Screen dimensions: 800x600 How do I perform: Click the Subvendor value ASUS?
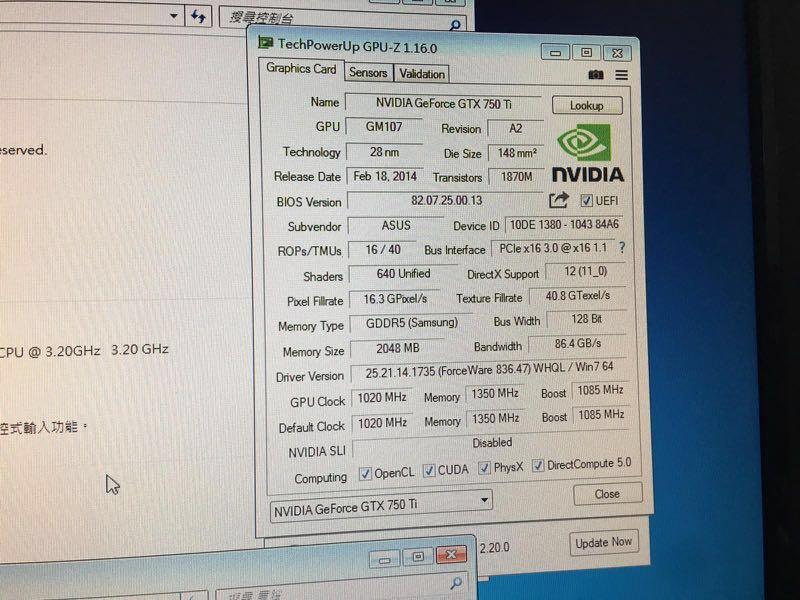pos(396,226)
